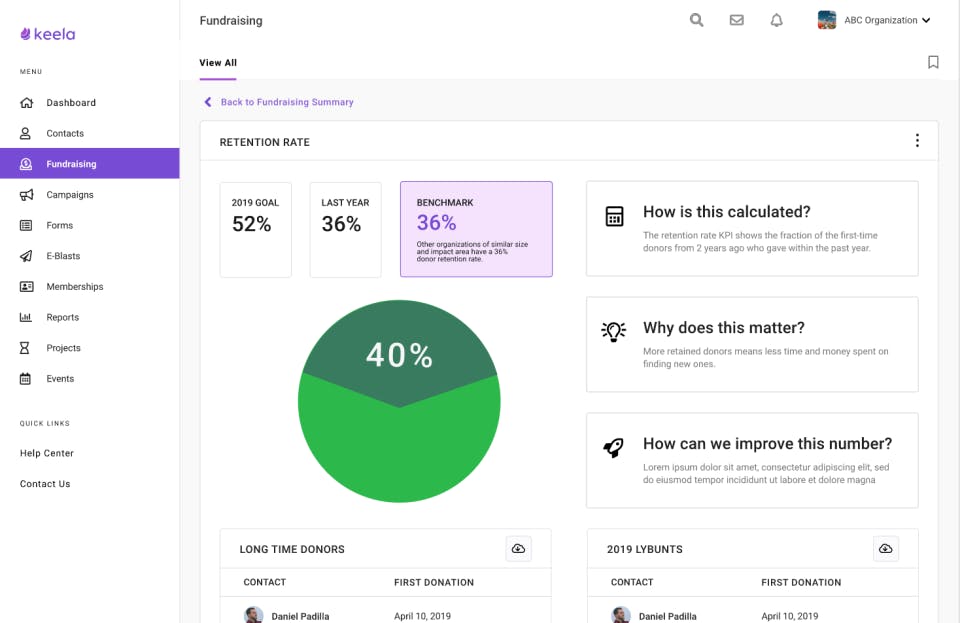Bookmark this page with the bookmark icon
This screenshot has width=960, height=623.
pyautogui.click(x=933, y=62)
